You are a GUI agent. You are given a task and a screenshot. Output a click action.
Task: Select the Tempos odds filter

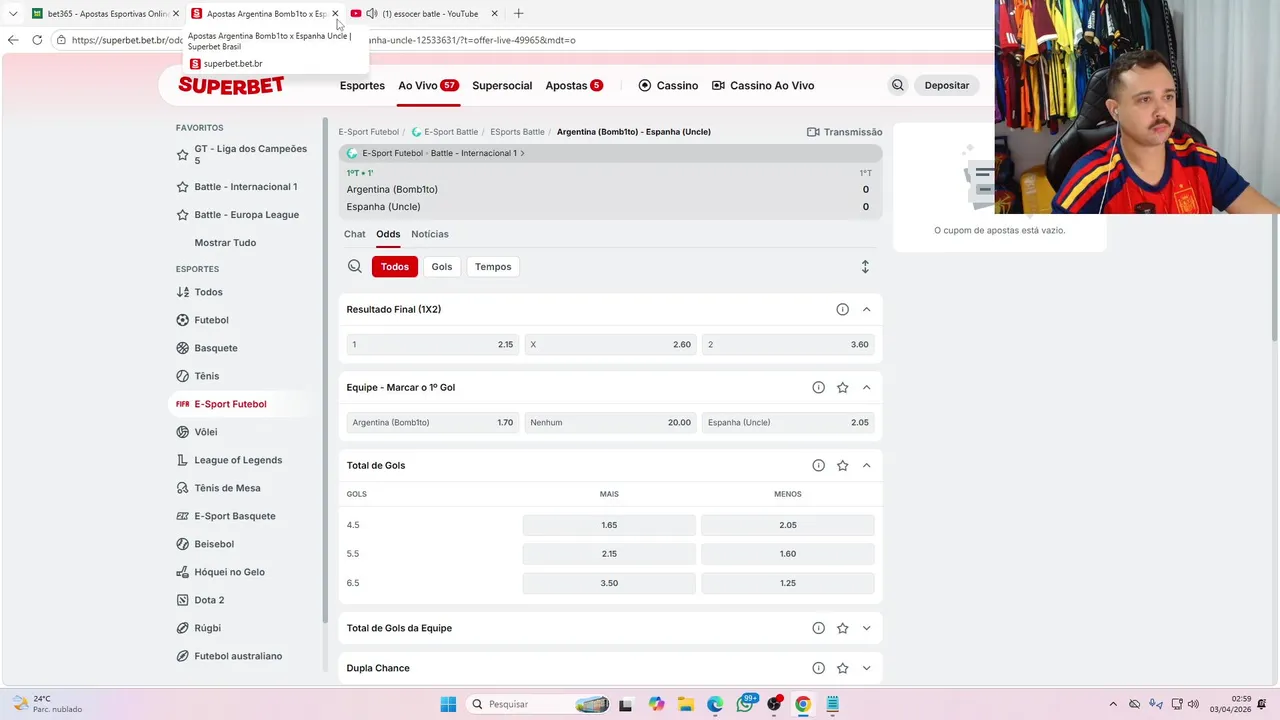pos(493,267)
